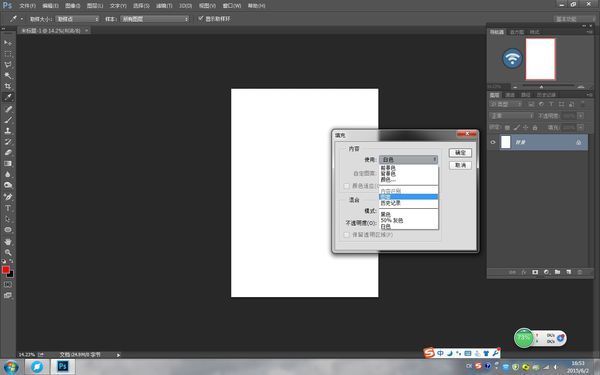600x375 pixels.
Task: Select the Crop tool
Action: 8,86
